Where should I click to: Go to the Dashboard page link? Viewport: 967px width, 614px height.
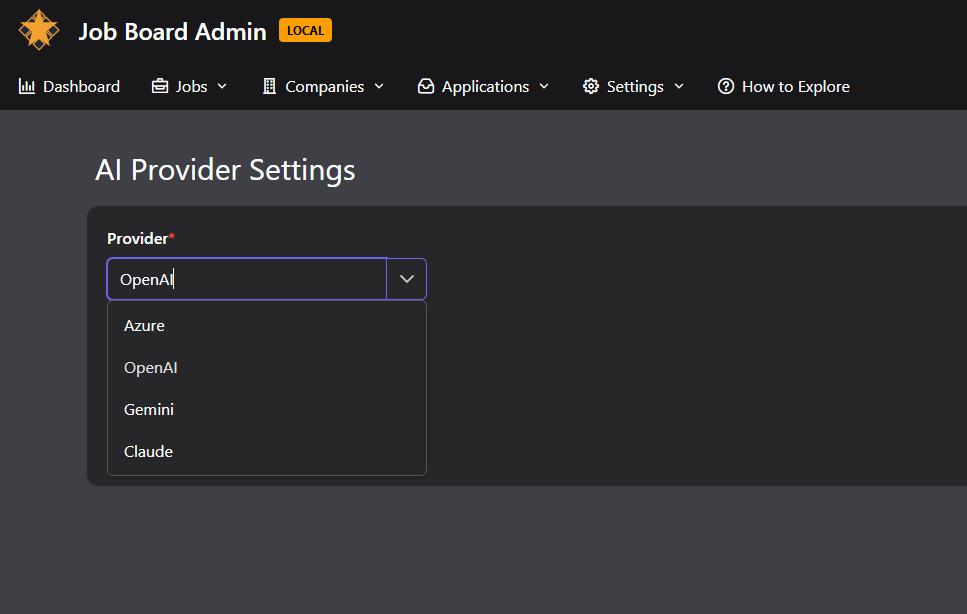[81, 87]
